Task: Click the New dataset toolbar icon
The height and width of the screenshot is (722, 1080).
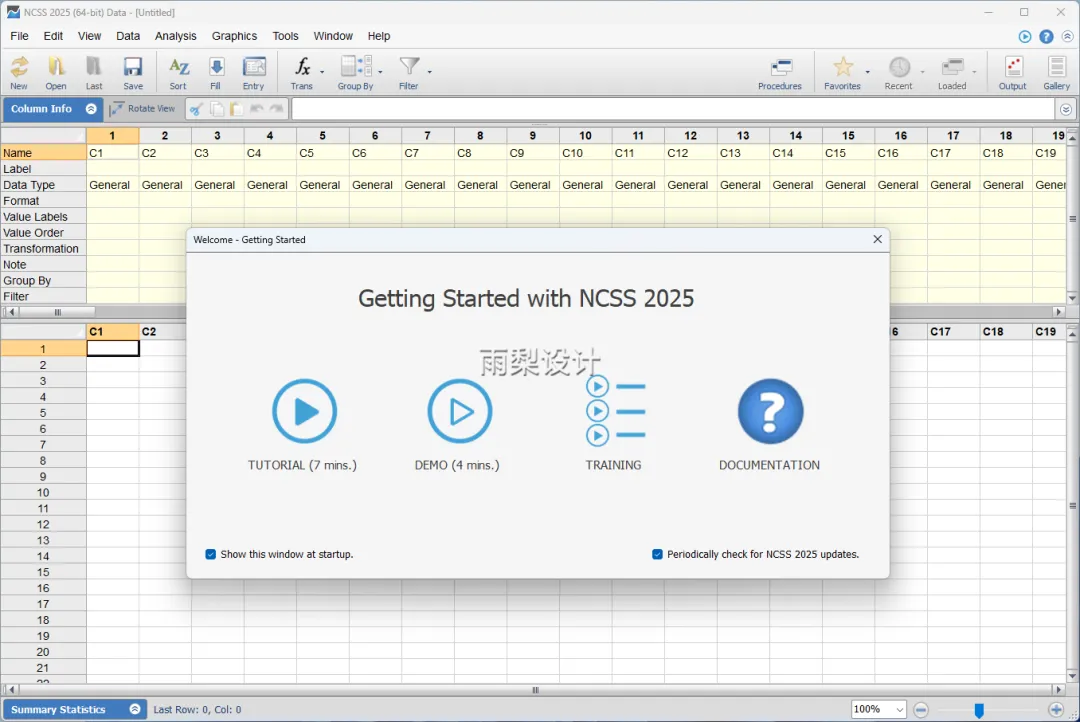Action: (19, 72)
